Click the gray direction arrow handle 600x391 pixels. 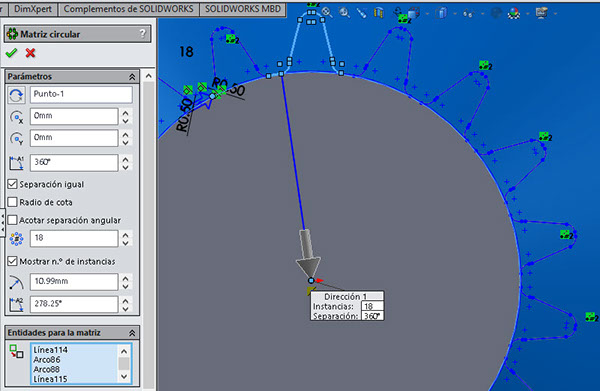click(308, 253)
